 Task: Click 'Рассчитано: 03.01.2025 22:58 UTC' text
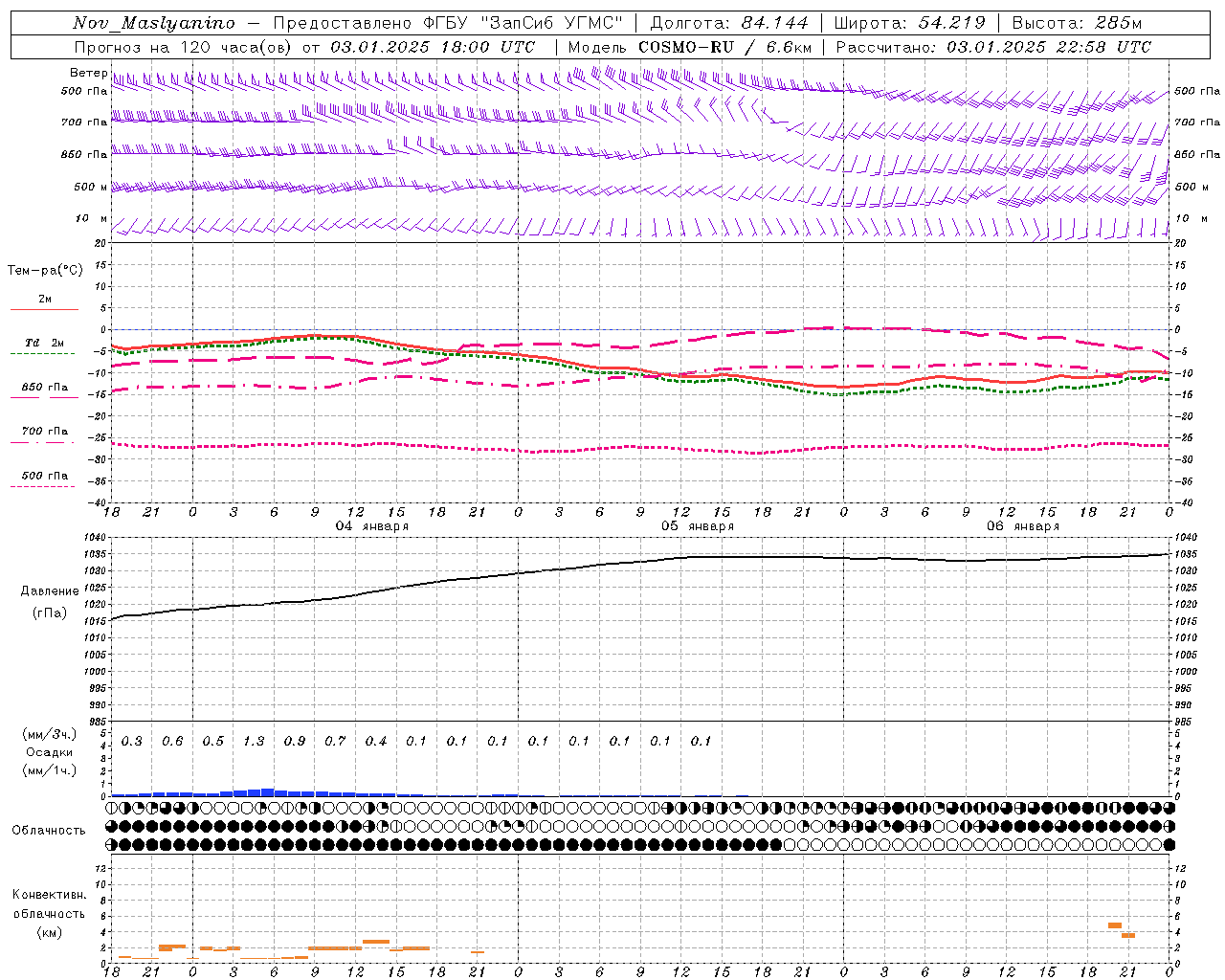pyautogui.click(x=993, y=47)
